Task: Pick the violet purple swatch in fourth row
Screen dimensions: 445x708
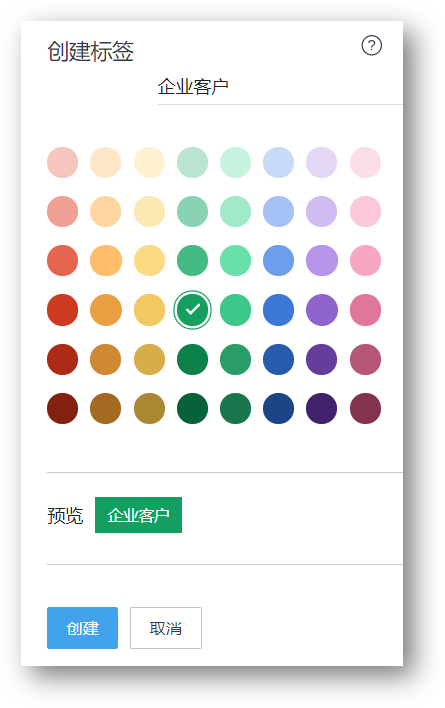Action: [x=321, y=310]
